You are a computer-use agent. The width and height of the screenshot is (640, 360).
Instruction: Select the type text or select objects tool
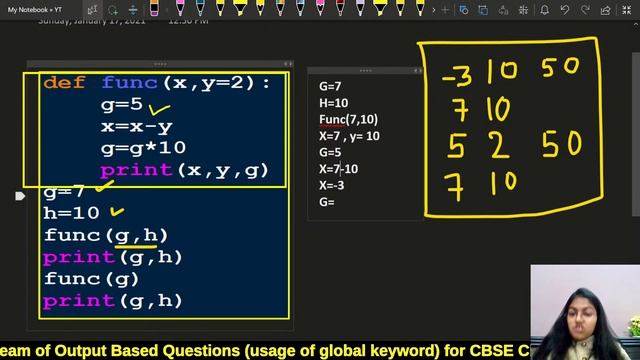(93, 9)
